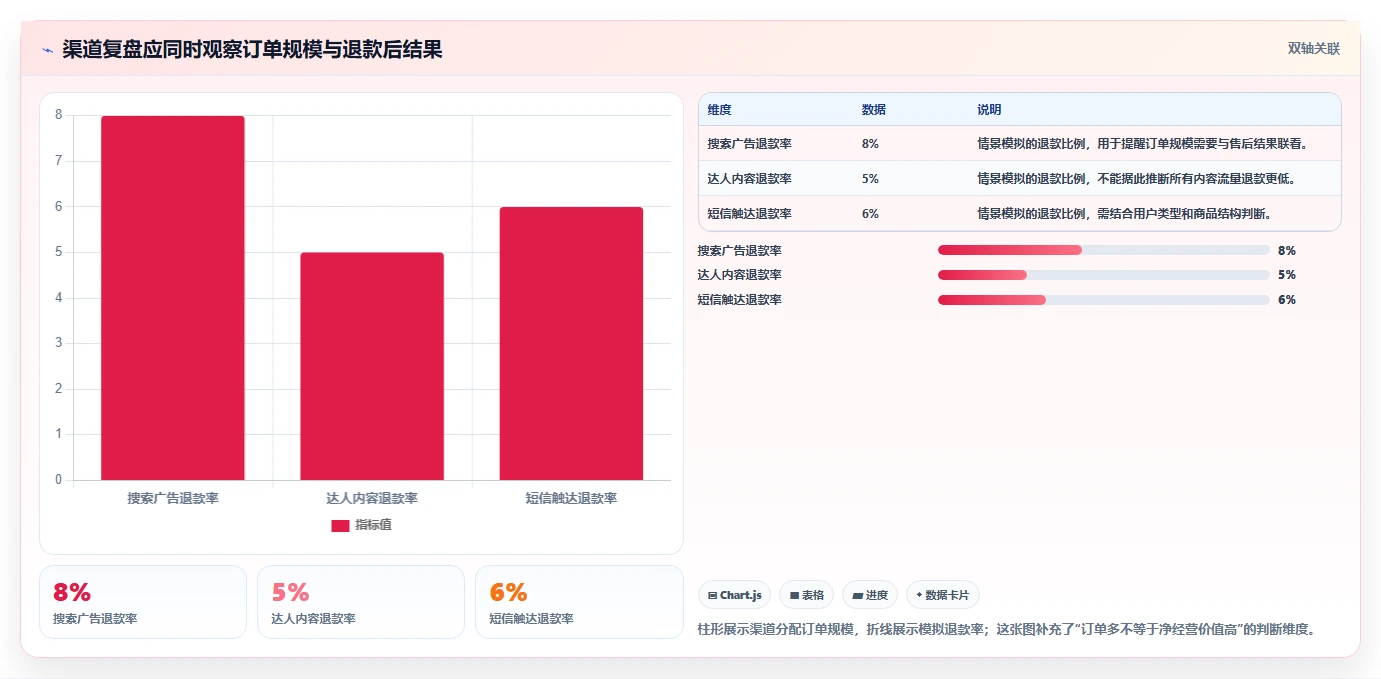Click the 8% value in the table
Image resolution: width=1381 pixels, height=679 pixels.
(x=870, y=144)
